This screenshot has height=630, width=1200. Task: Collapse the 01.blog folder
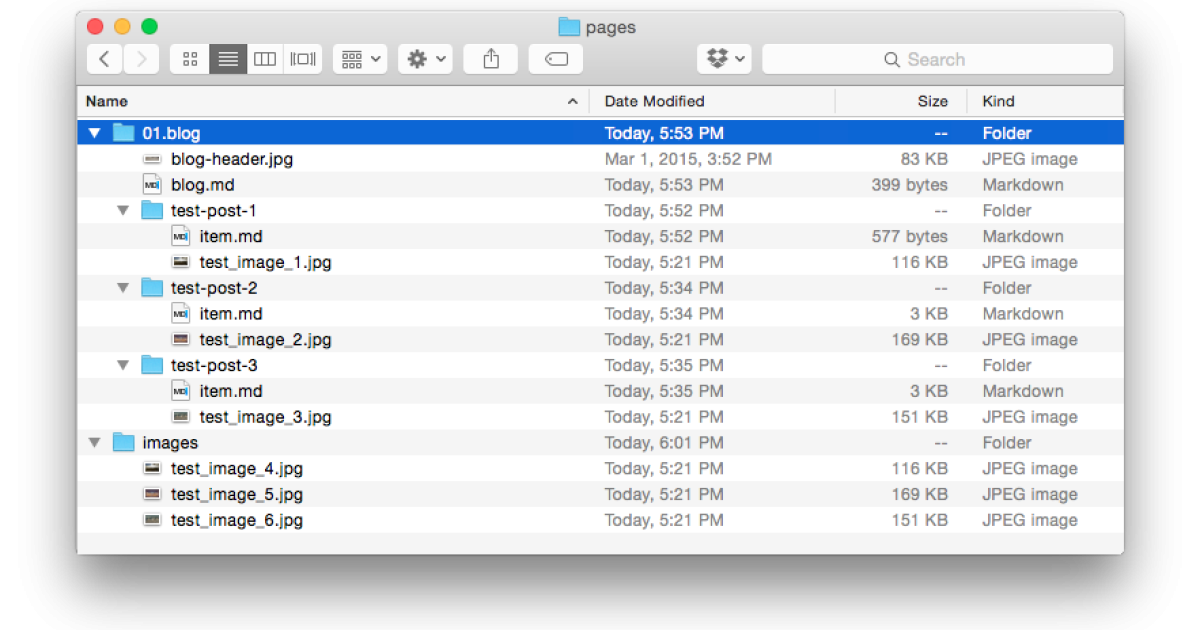pos(95,133)
